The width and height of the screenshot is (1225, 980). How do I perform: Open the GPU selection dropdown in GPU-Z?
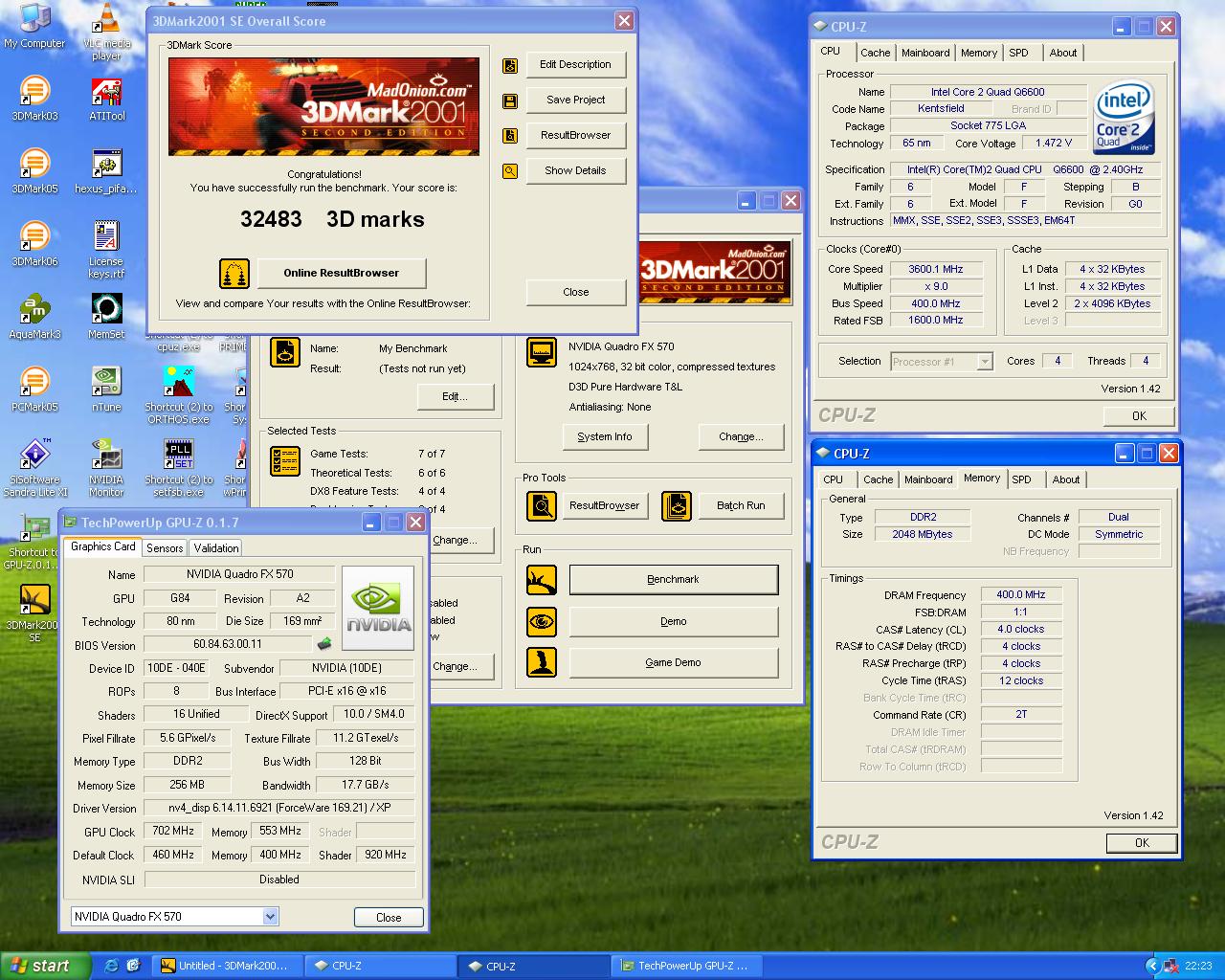pos(271,917)
